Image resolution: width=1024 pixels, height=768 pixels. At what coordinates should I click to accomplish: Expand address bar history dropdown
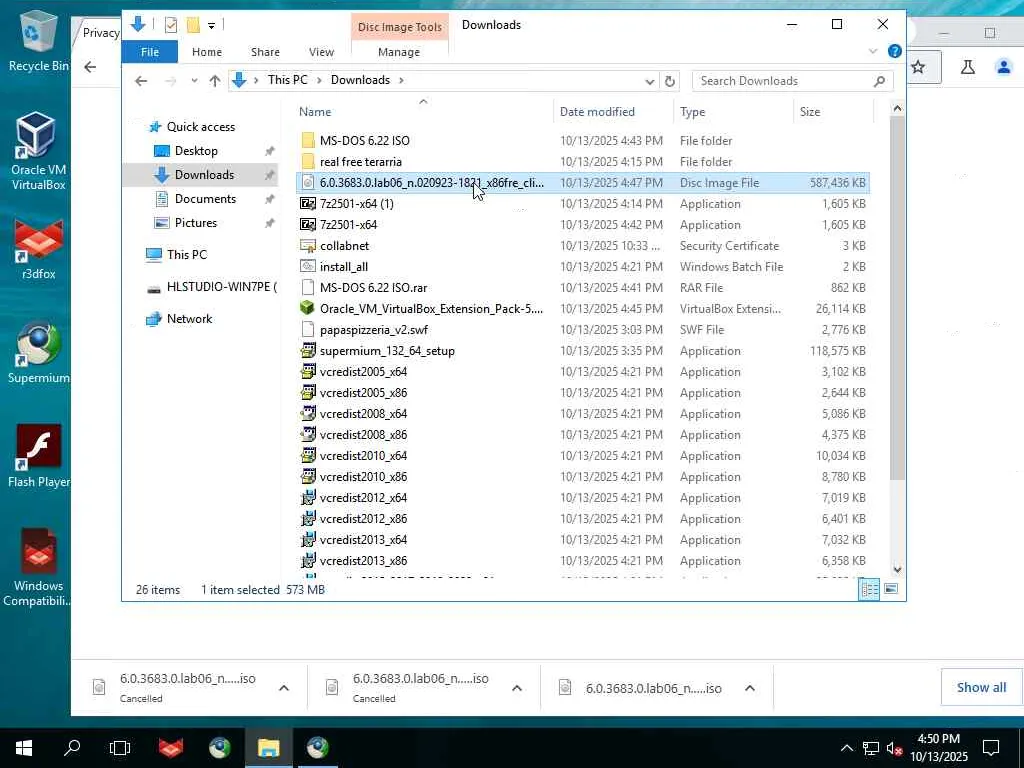click(x=650, y=81)
